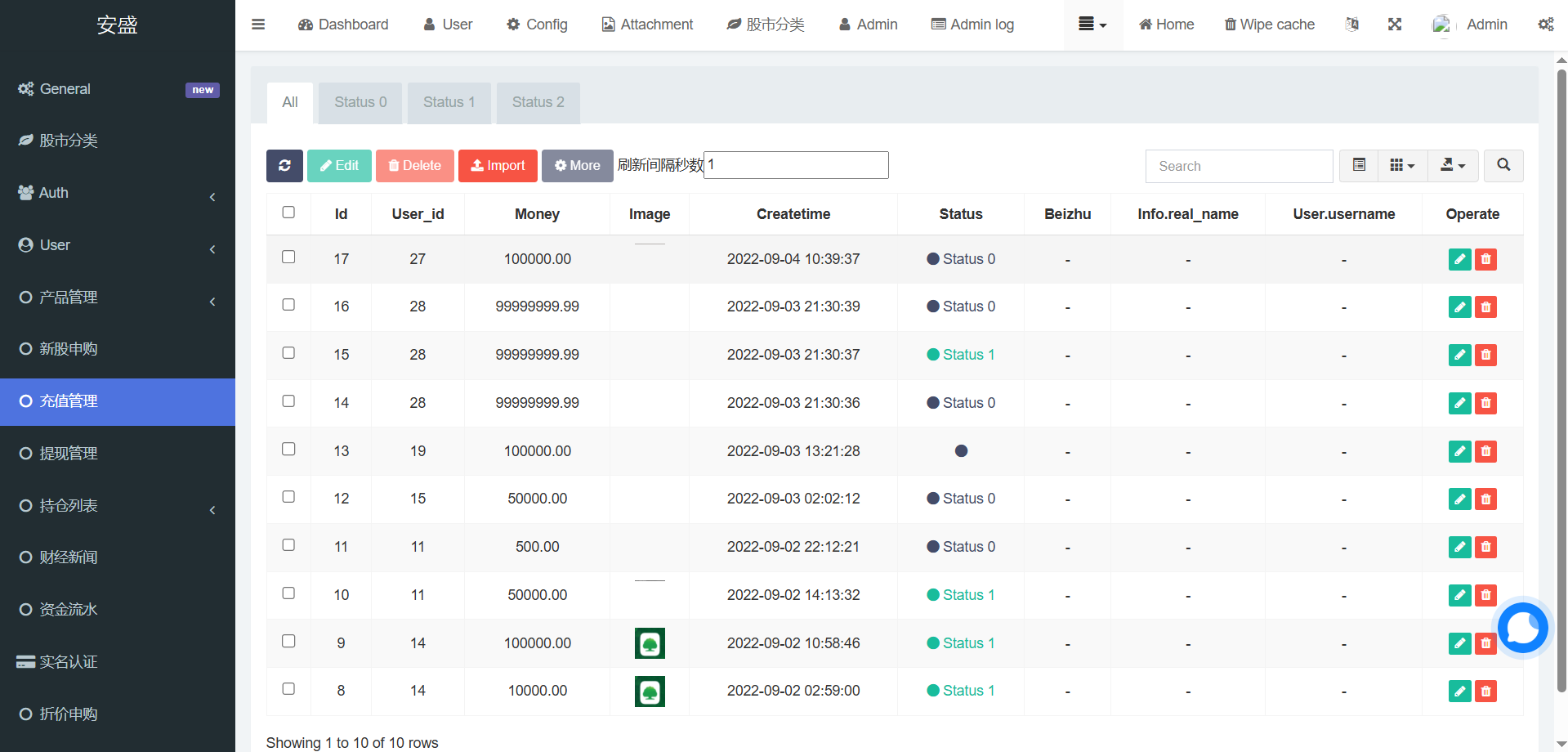The height and width of the screenshot is (752, 1568).
Task: Click the sidebar hamburger menu icon
Action: click(258, 25)
